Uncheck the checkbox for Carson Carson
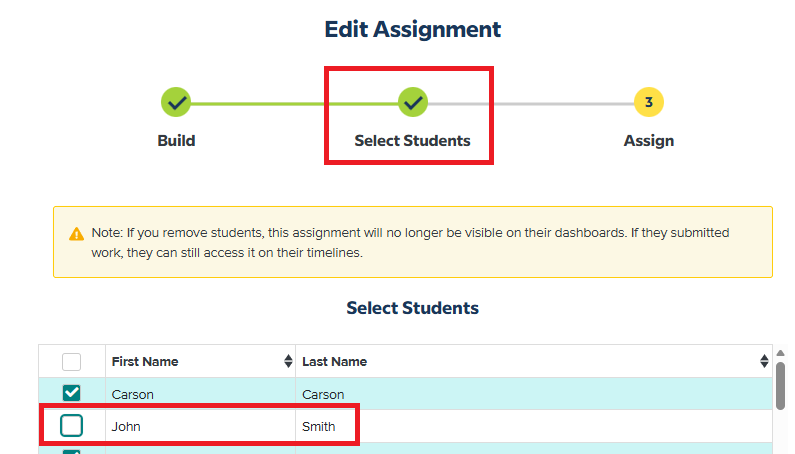 tap(72, 394)
